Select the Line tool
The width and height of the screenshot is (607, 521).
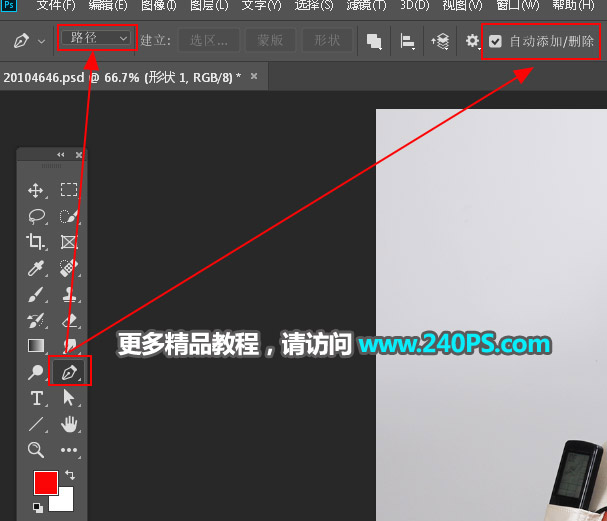click(x=36, y=424)
